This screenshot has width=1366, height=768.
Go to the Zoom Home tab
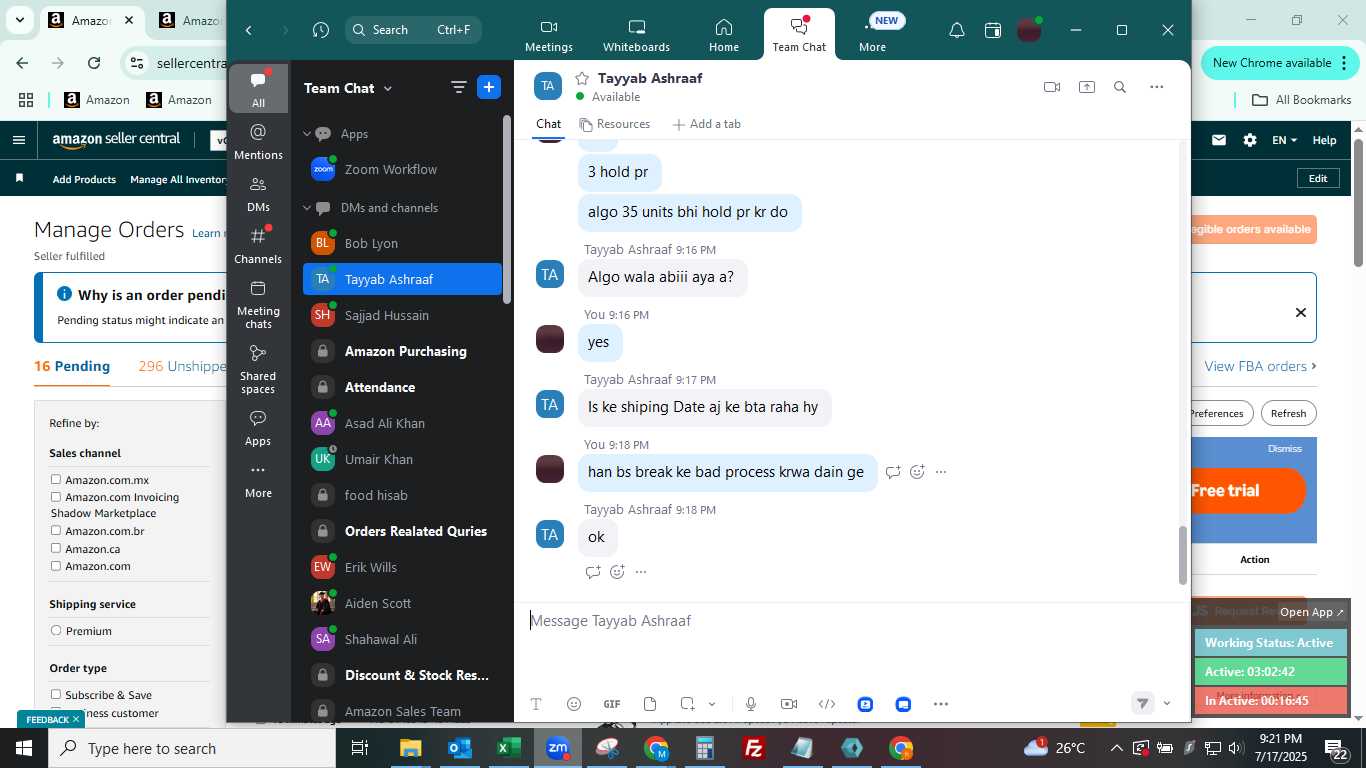(x=724, y=35)
